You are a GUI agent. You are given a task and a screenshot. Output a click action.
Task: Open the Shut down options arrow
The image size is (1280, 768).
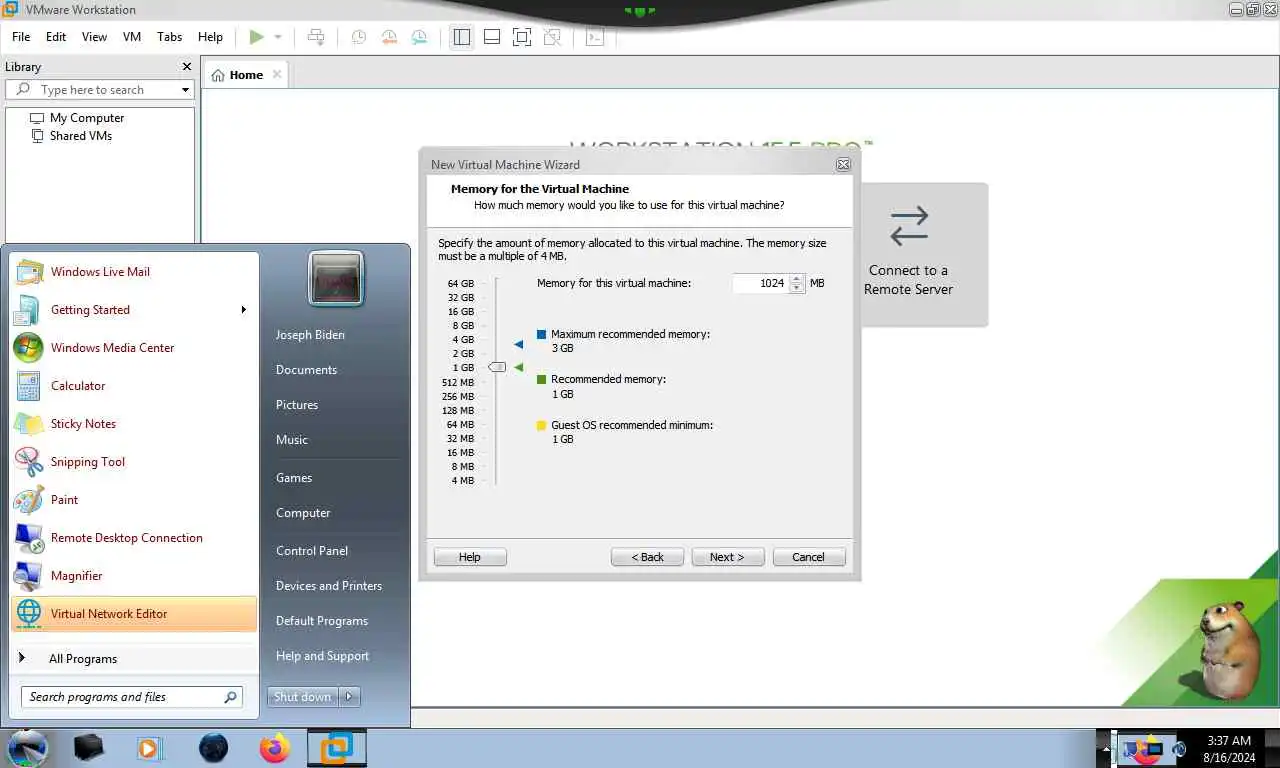click(x=349, y=697)
